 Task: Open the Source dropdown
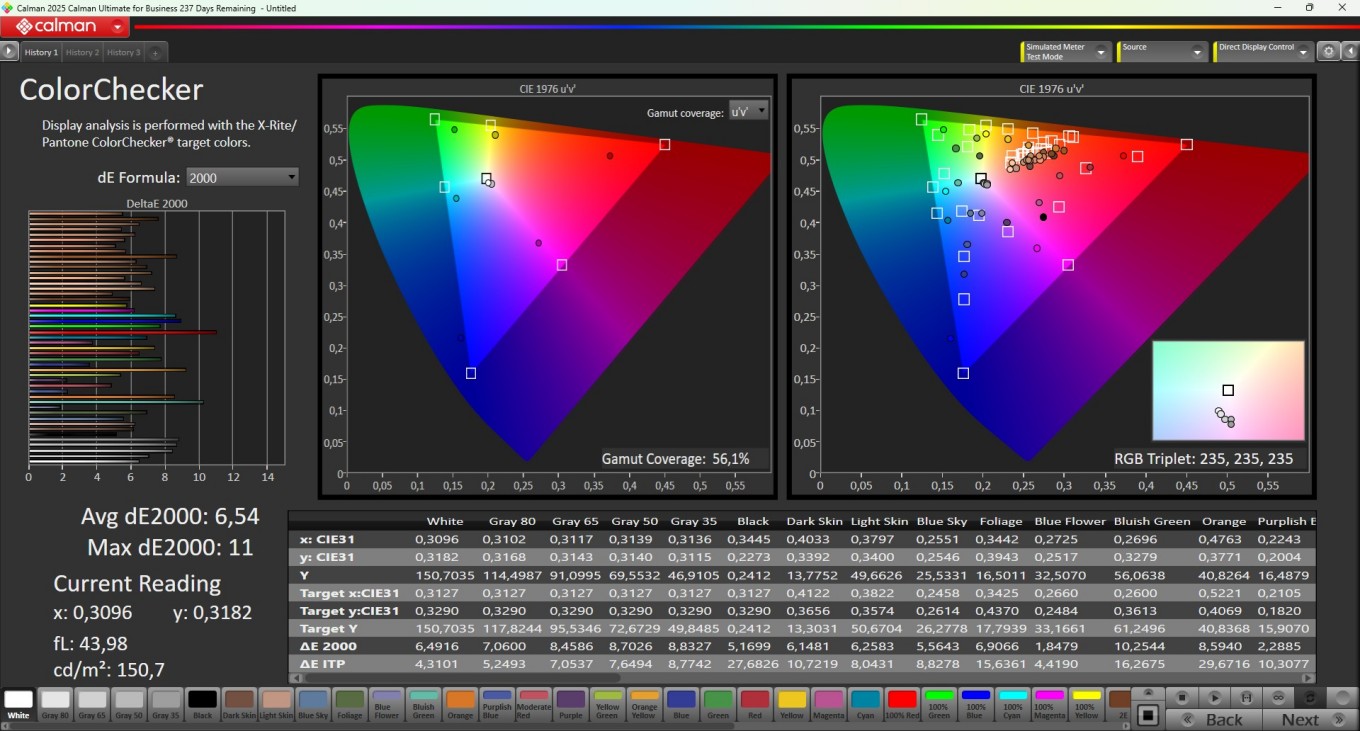click(x=1162, y=51)
